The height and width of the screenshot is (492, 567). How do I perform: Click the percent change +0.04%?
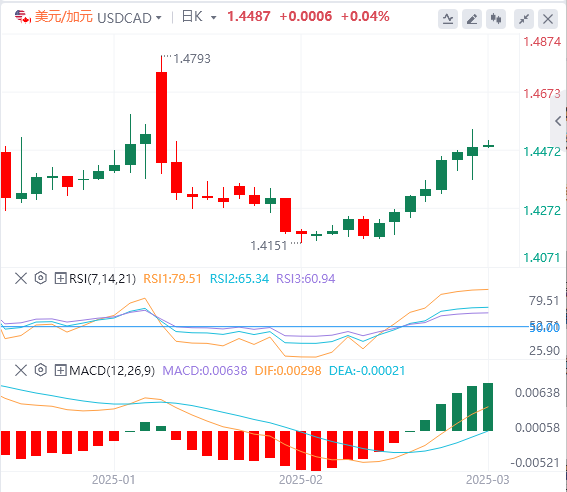[365, 16]
